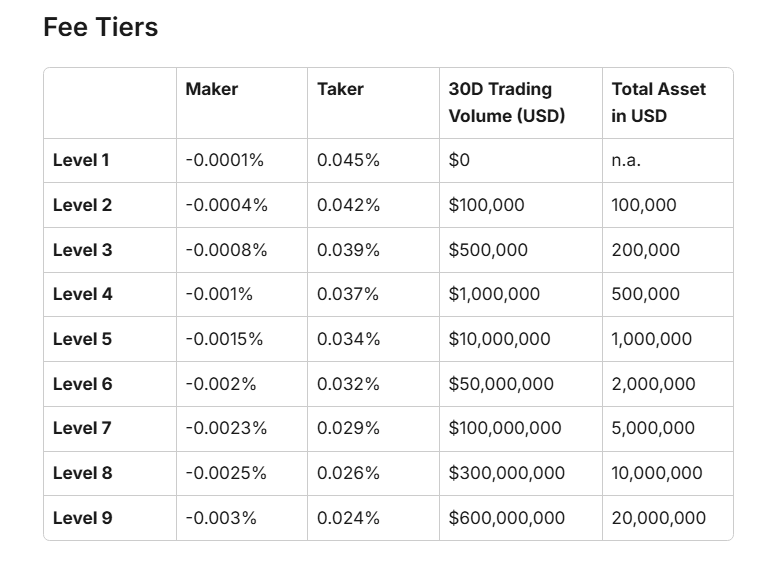The height and width of the screenshot is (561, 776).
Task: Select the n.a. total asset cell
Action: tap(628, 160)
